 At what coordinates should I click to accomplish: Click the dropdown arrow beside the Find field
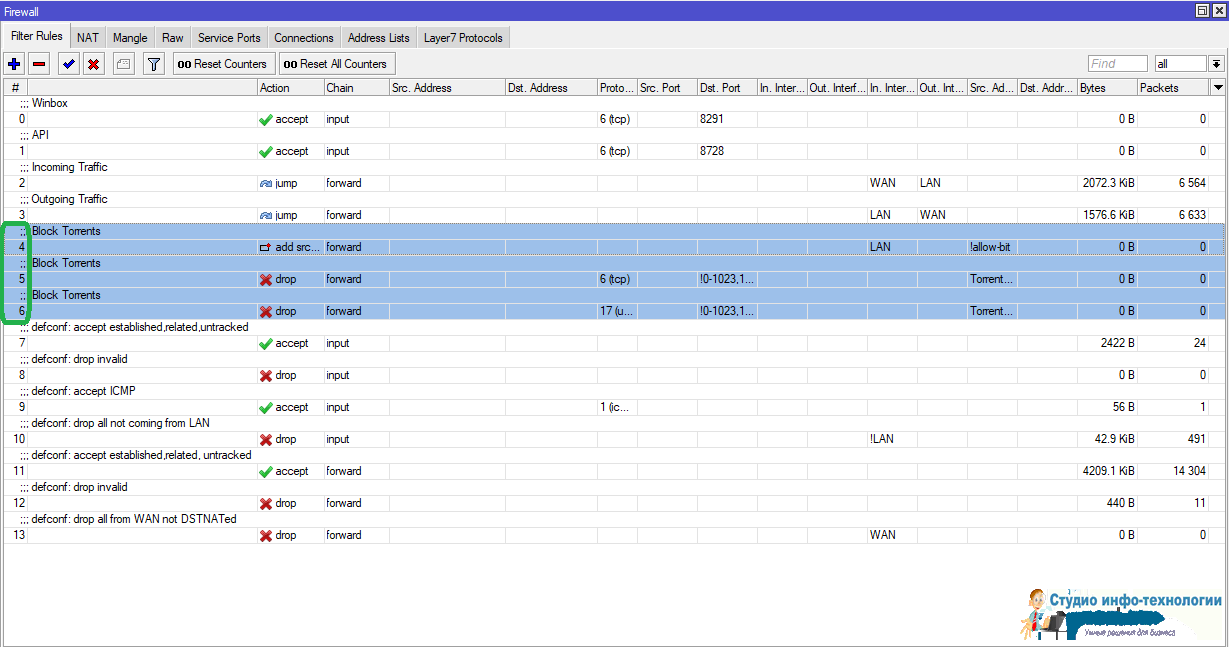click(1216, 64)
